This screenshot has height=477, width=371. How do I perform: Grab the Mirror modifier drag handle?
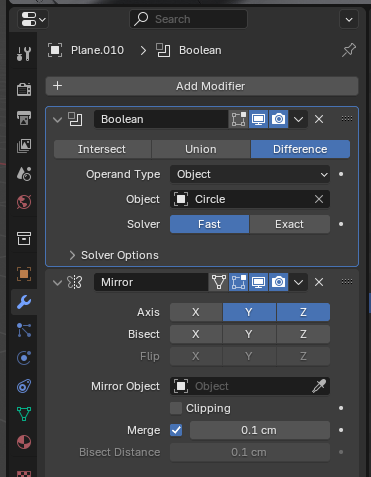[x=347, y=282]
